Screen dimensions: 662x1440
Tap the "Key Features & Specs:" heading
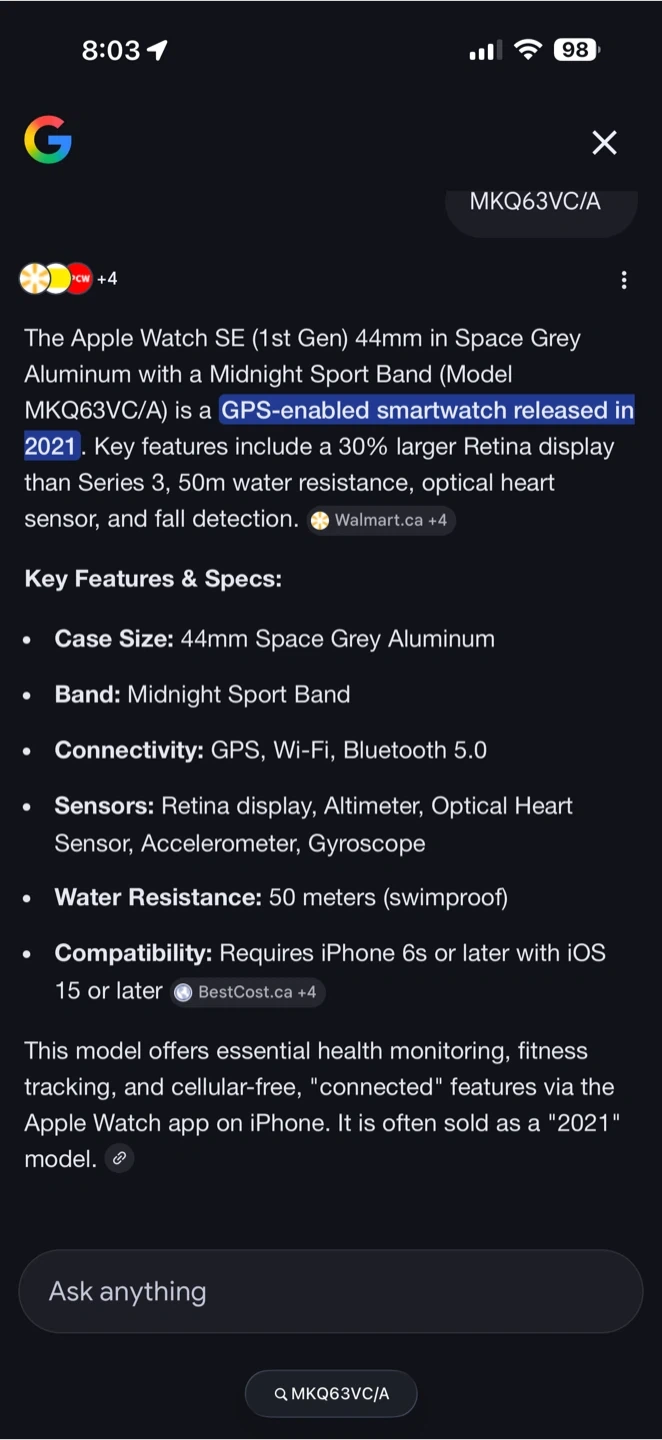click(153, 579)
